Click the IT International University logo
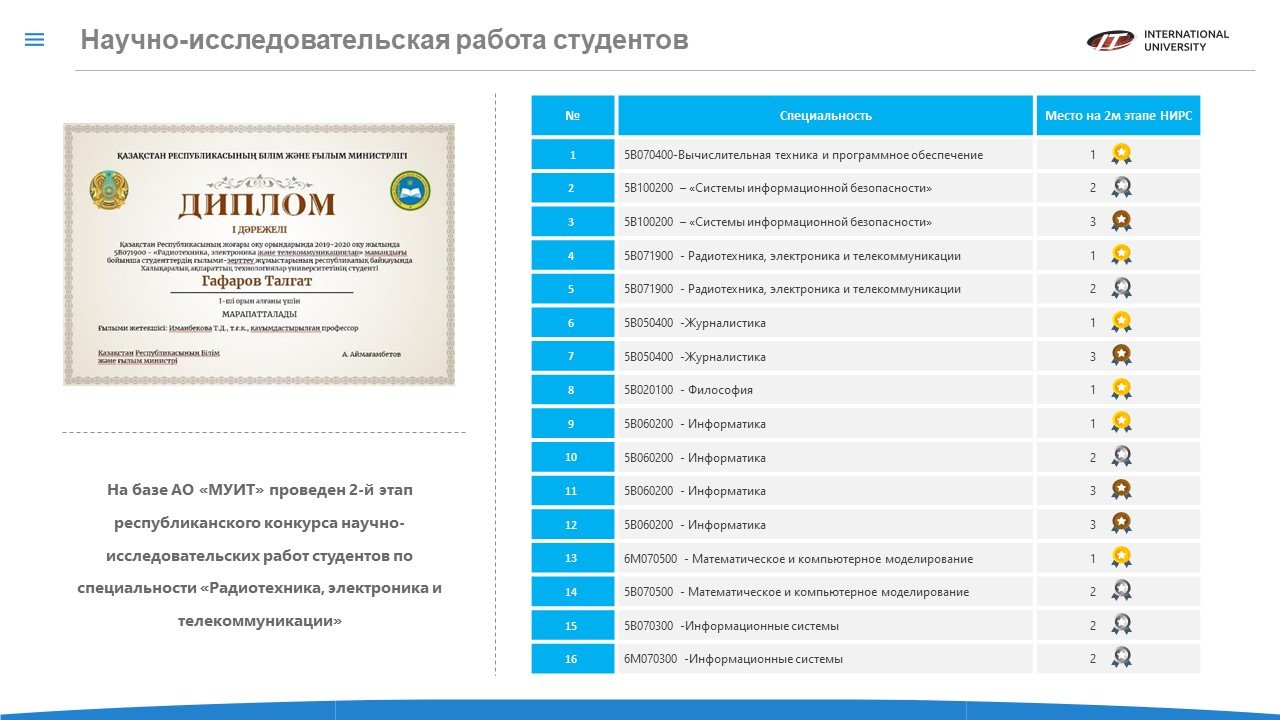Viewport: 1280px width, 720px height. point(1158,40)
